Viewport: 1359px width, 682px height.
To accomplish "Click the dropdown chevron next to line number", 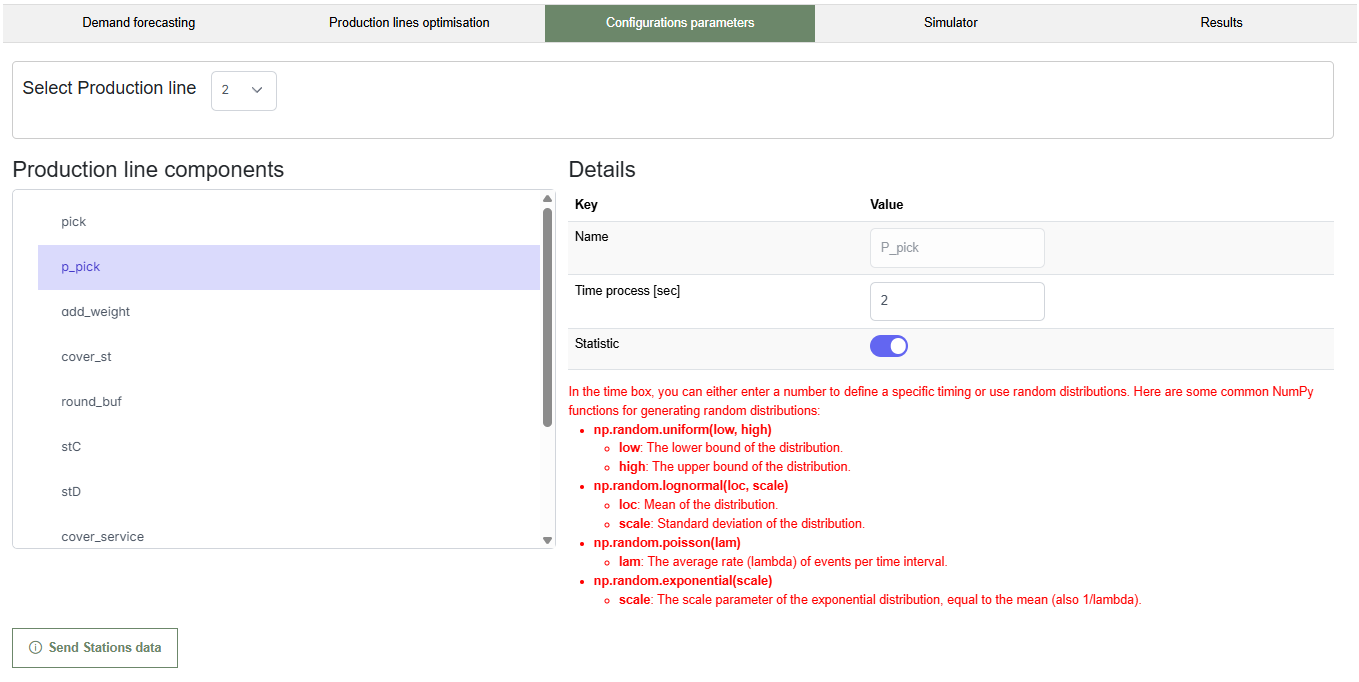I will coord(259,90).
